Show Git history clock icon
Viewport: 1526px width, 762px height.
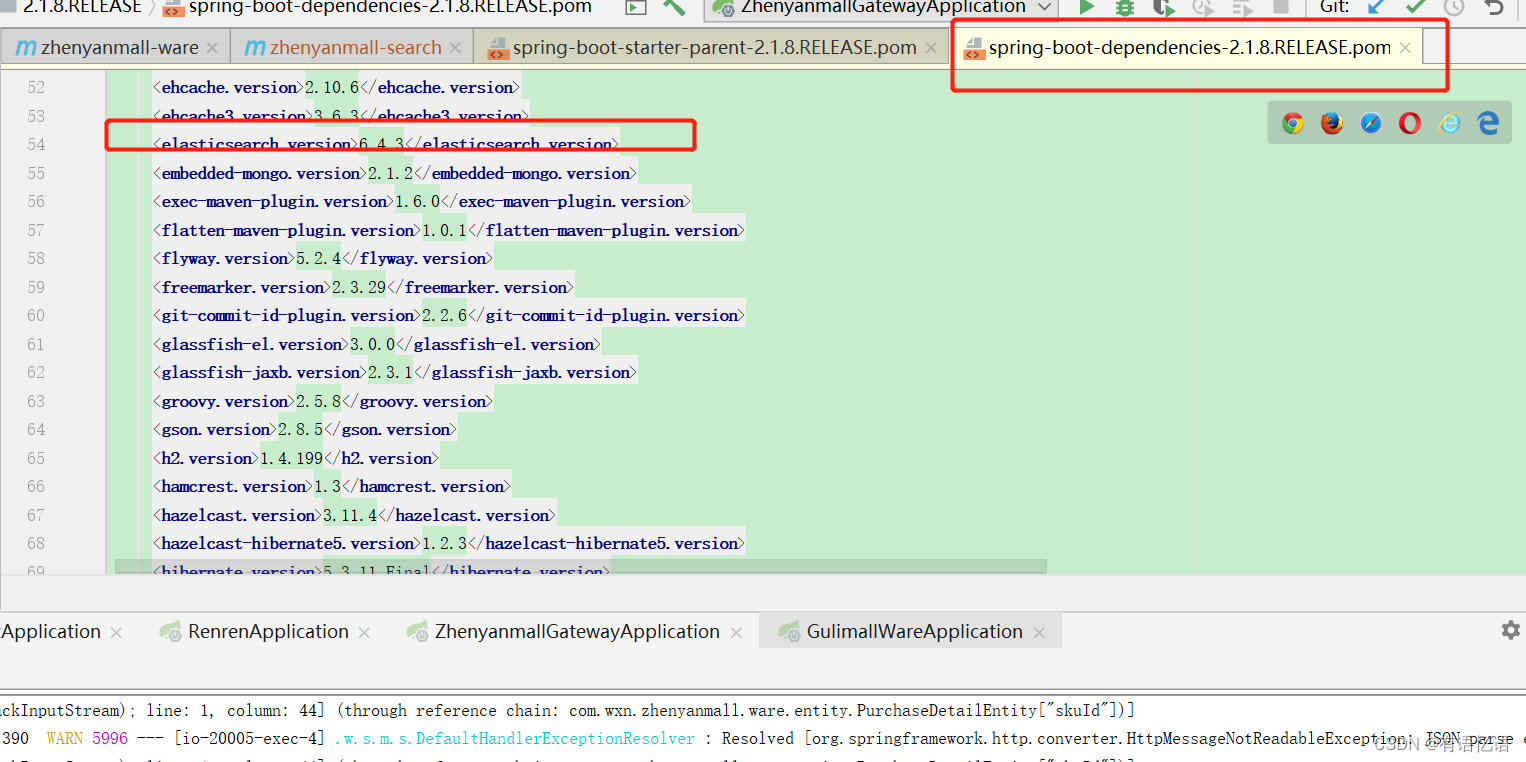[x=1454, y=7]
